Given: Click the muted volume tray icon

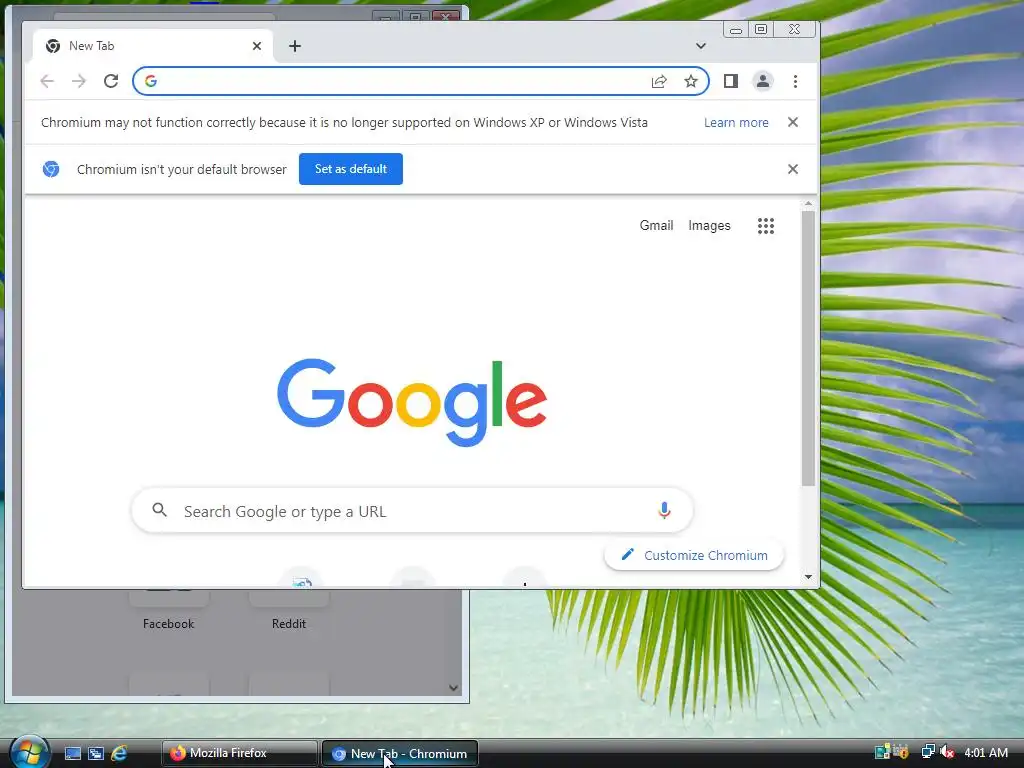Looking at the screenshot, I should click(x=947, y=752).
